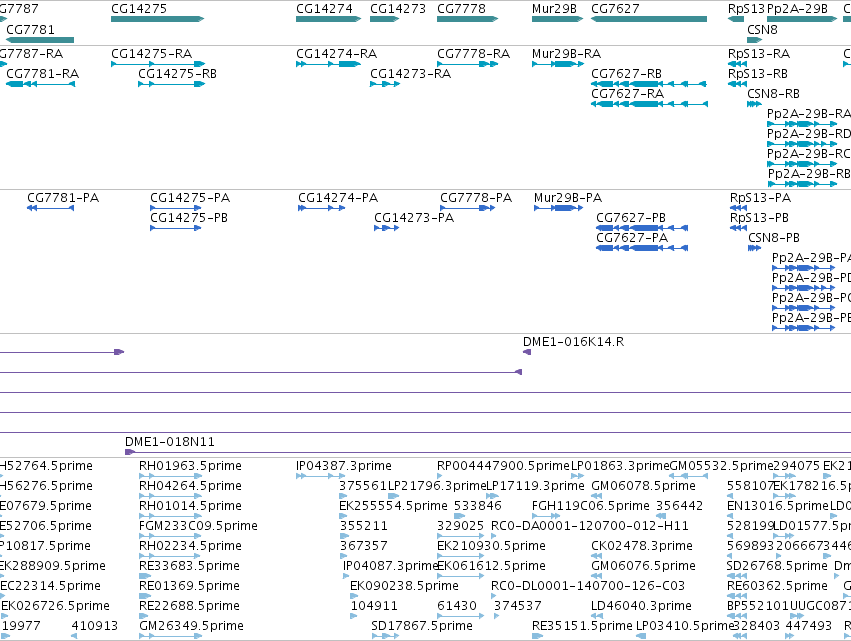Open EST RE01369.5prime
851x641 pixels.
point(189,586)
